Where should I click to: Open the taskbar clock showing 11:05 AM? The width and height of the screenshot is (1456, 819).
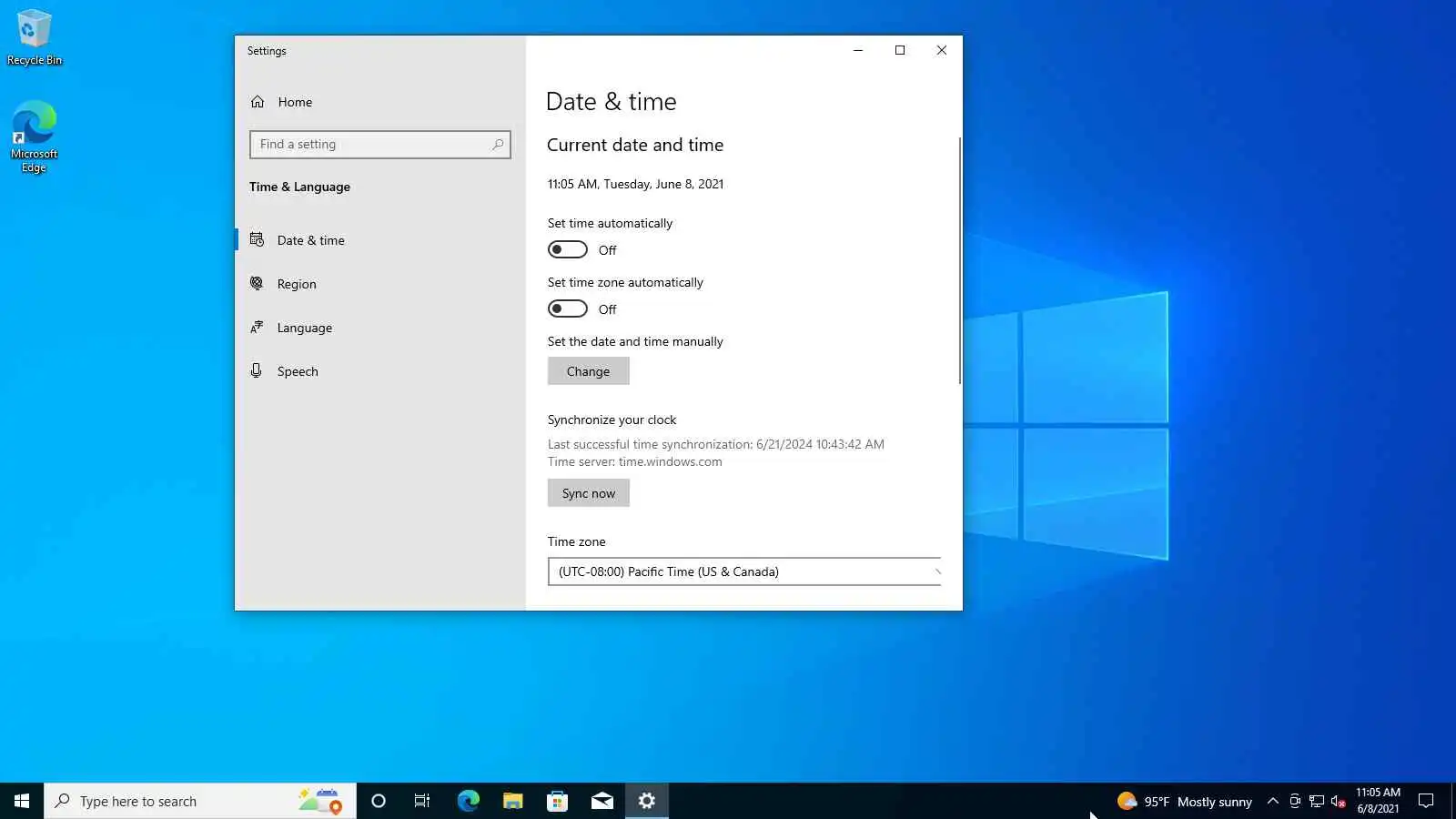(1378, 801)
